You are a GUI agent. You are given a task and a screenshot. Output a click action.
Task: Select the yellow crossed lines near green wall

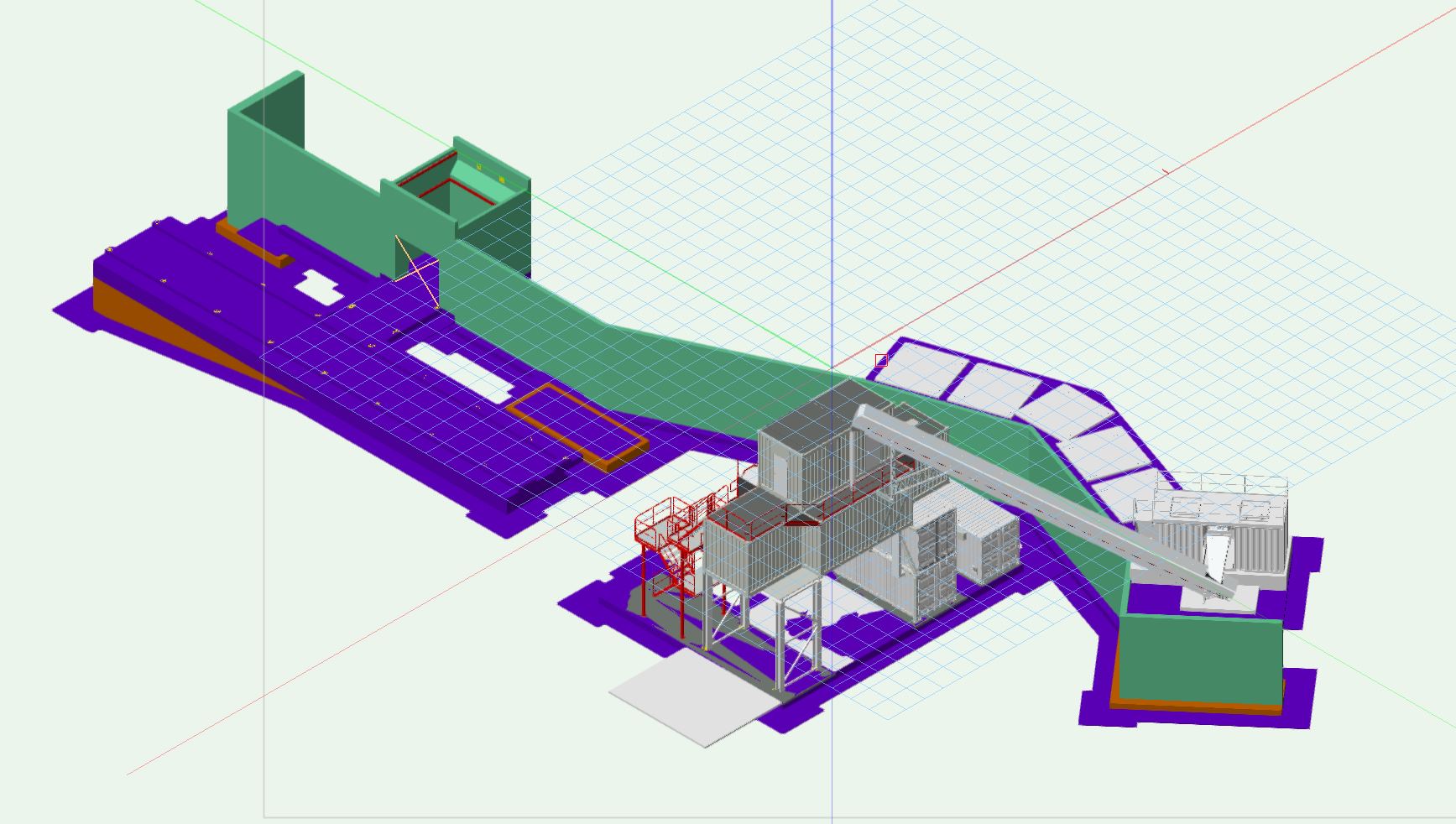point(417,269)
